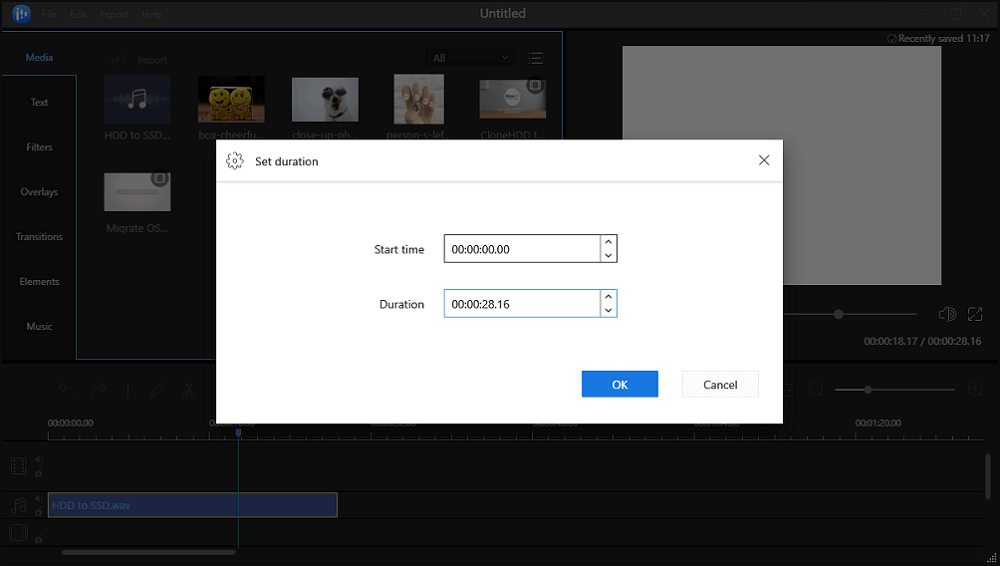Decrease the Start time with down arrow
Image resolution: width=1000 pixels, height=566 pixels.
pos(608,256)
